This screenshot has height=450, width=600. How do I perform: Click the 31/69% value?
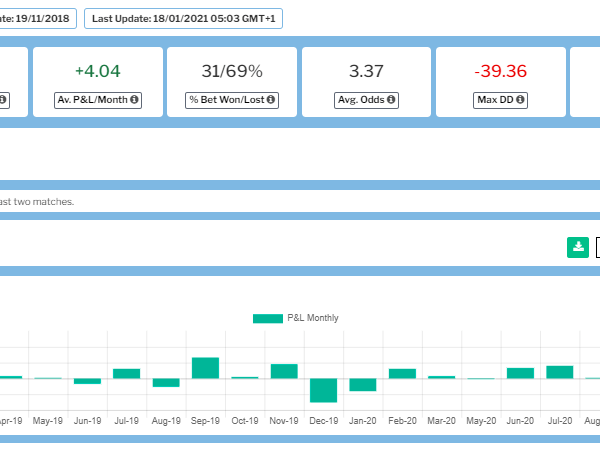[x=232, y=71]
